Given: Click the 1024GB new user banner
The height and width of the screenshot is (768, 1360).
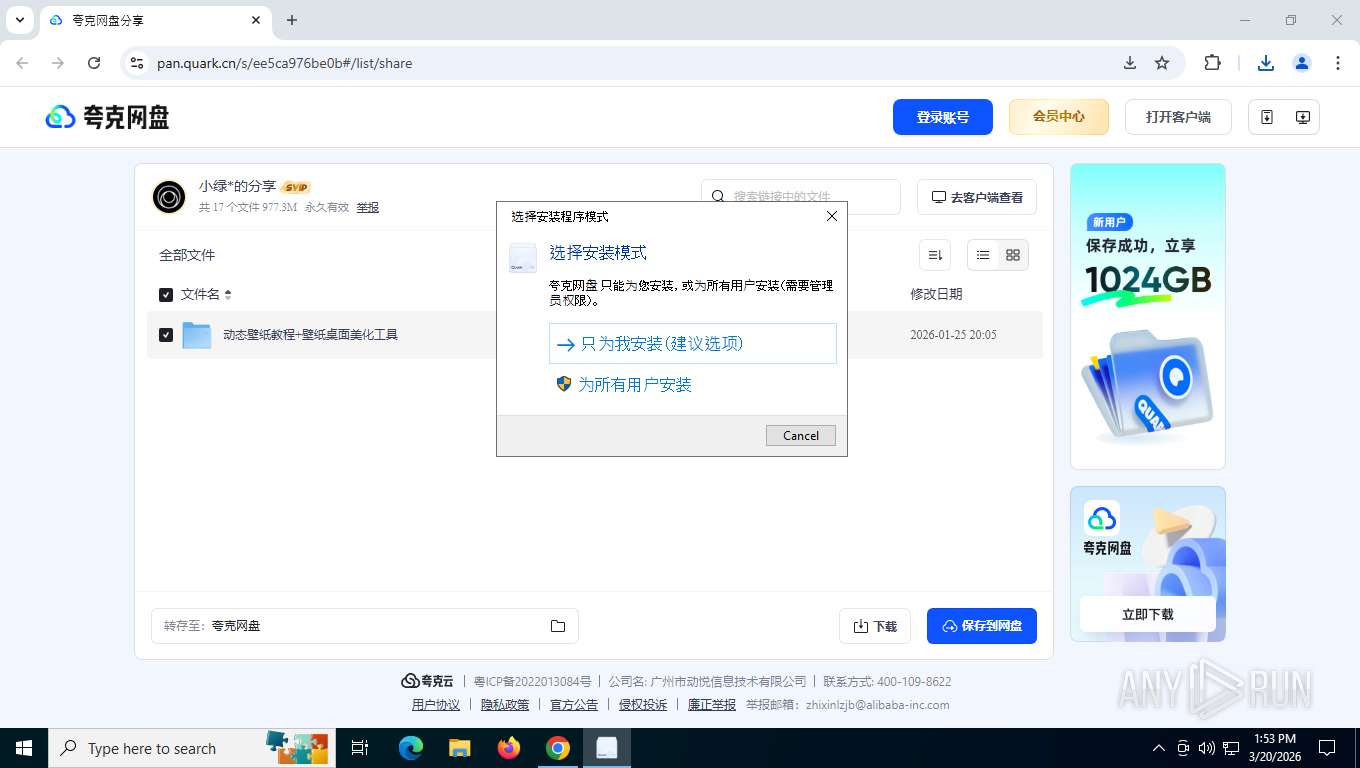Looking at the screenshot, I should 1147,316.
